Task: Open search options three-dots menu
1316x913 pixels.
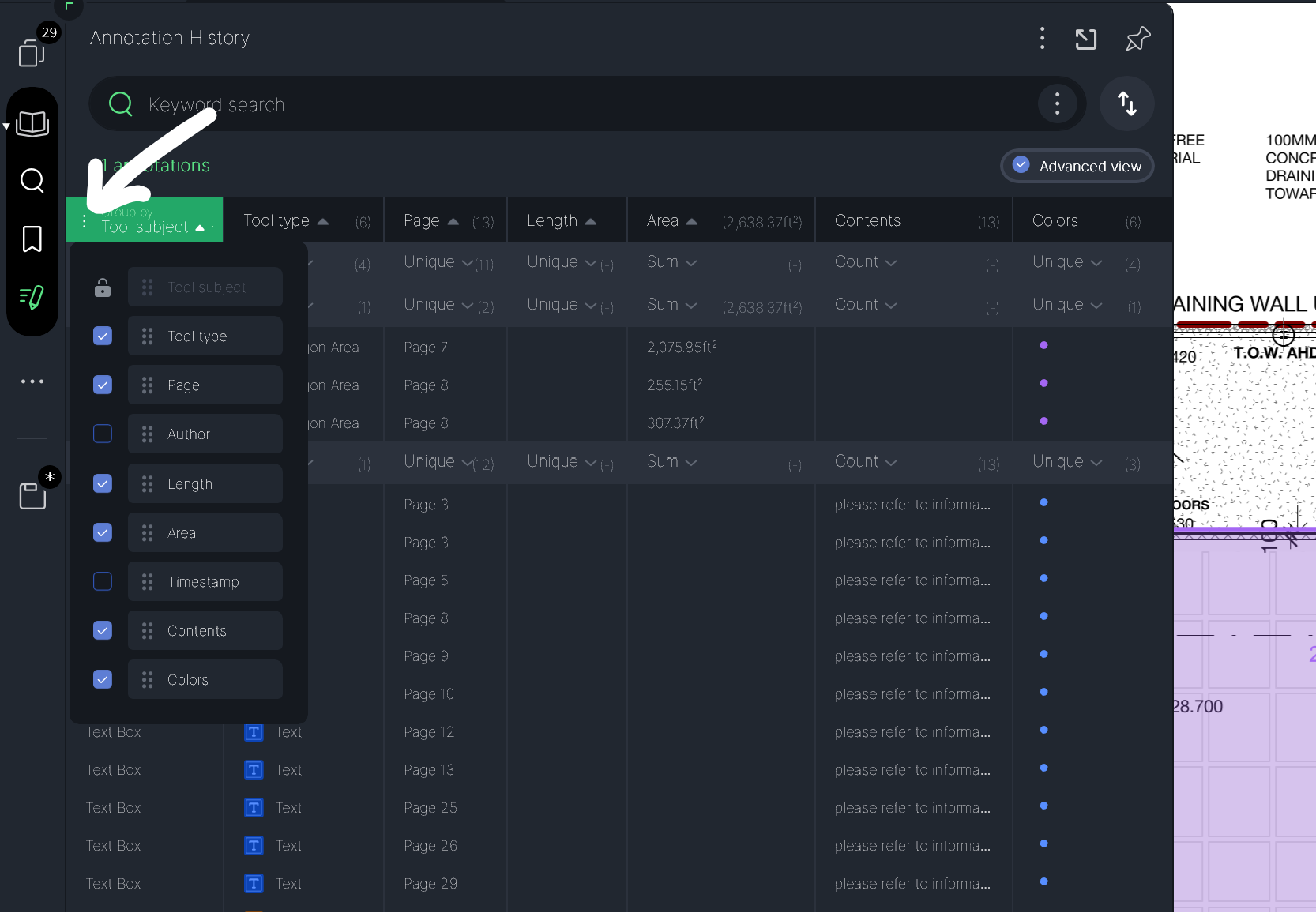Action: coord(1058,103)
